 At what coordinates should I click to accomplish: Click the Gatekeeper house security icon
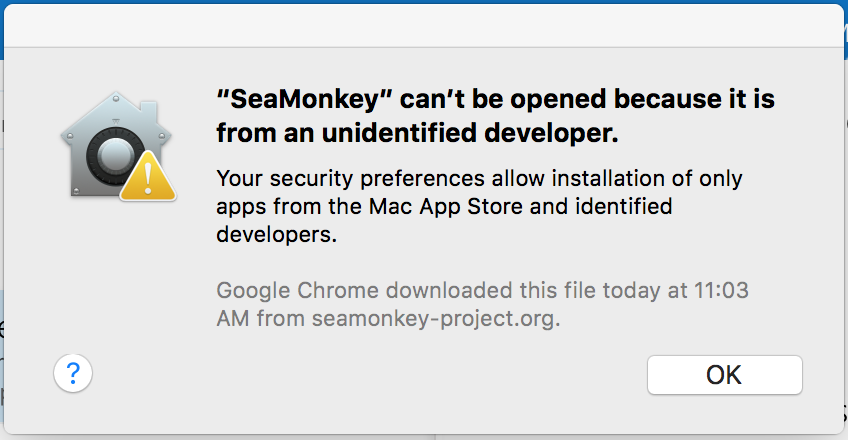(x=118, y=146)
